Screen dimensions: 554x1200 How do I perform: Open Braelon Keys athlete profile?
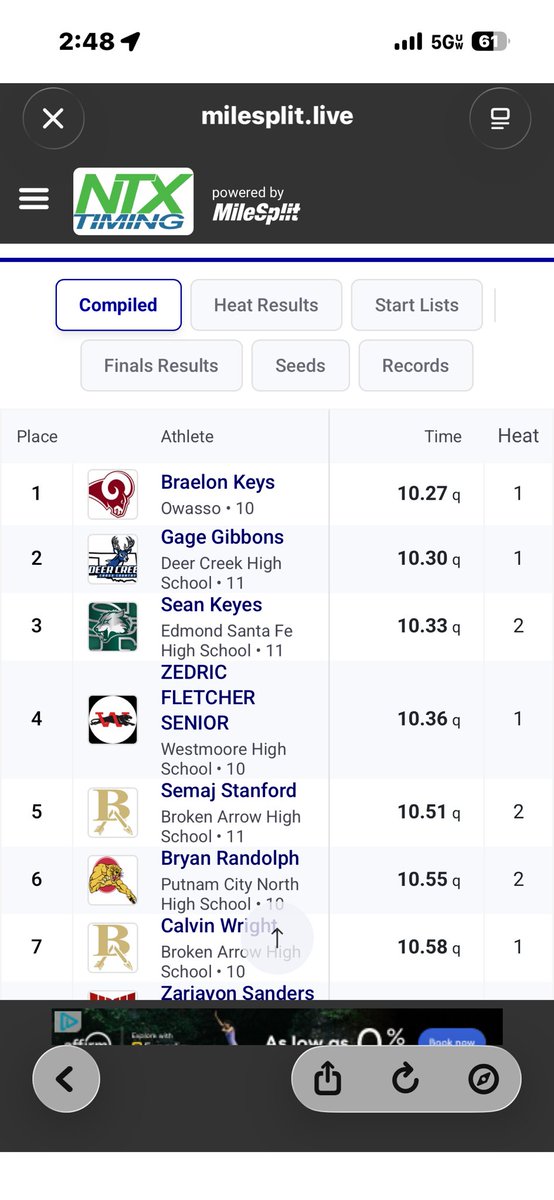point(218,482)
